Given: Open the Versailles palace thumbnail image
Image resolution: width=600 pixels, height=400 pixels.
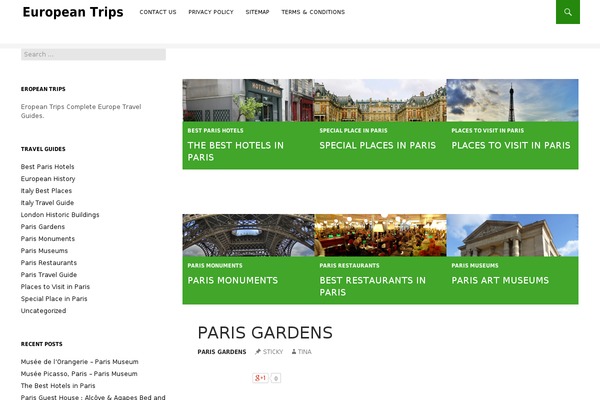Looking at the screenshot, I should [x=380, y=100].
